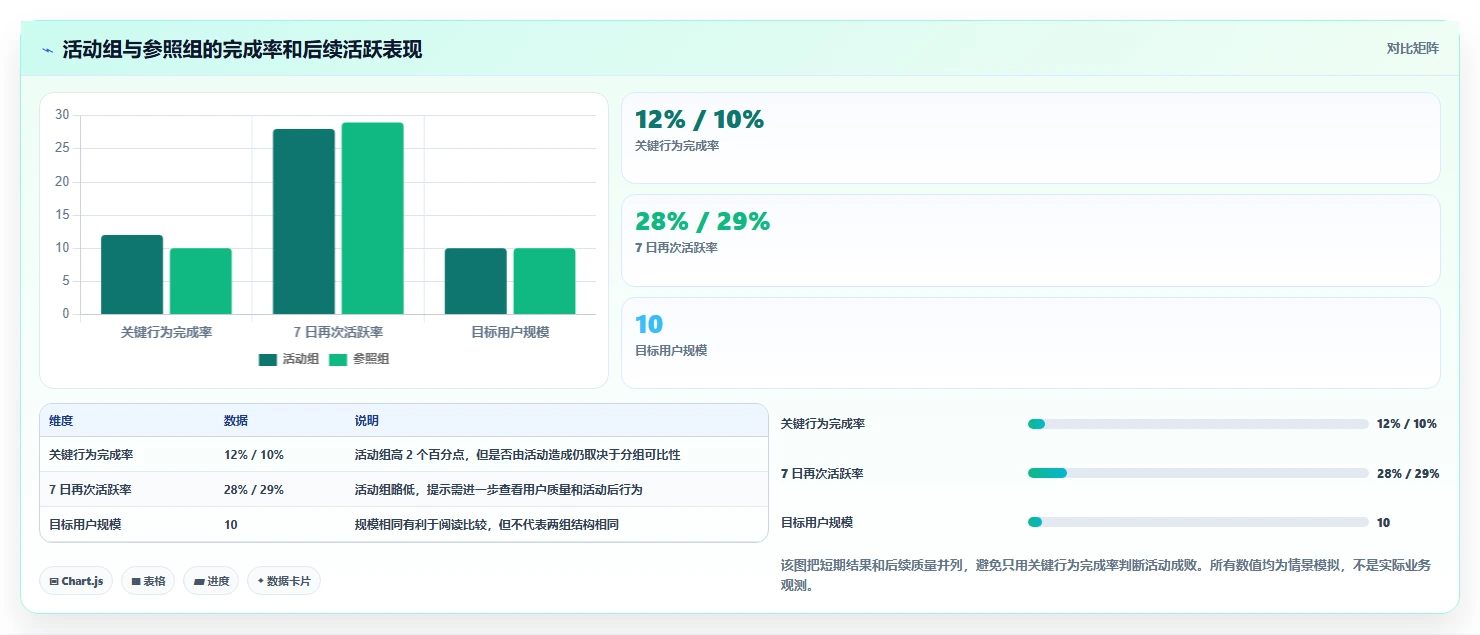Click the 关键行为完成率 label beside its progress bar
The height and width of the screenshot is (635, 1480).
tap(823, 424)
